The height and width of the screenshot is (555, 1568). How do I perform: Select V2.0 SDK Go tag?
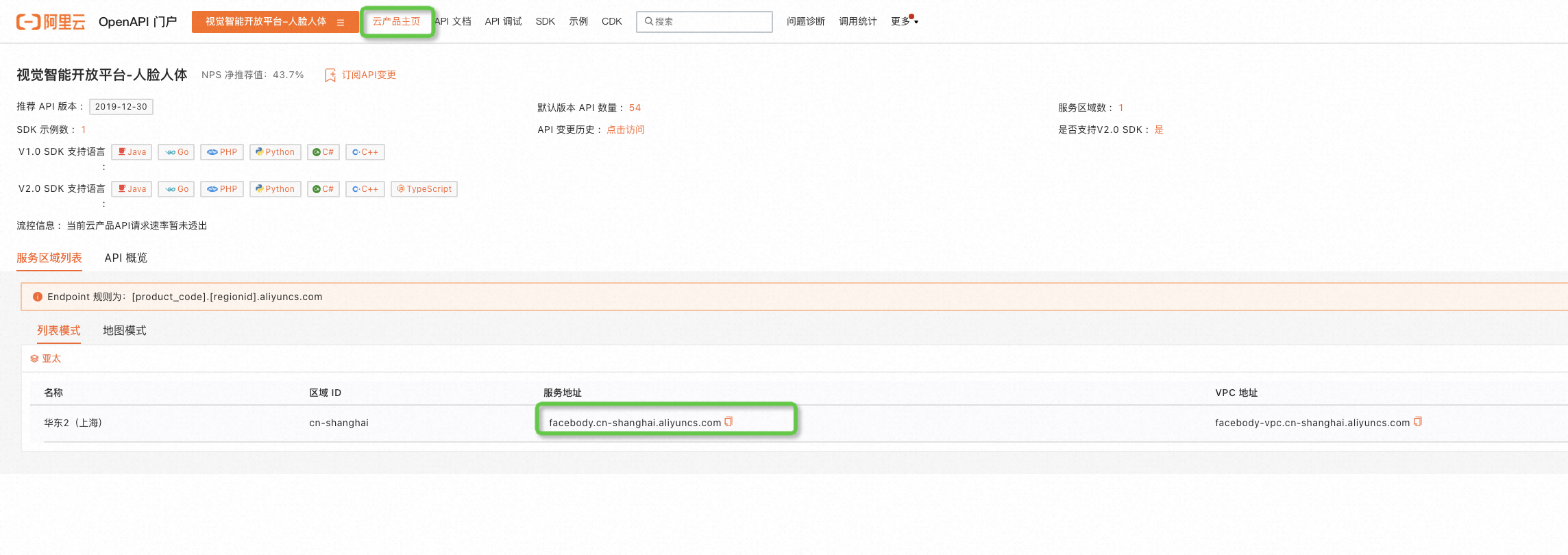tap(177, 189)
